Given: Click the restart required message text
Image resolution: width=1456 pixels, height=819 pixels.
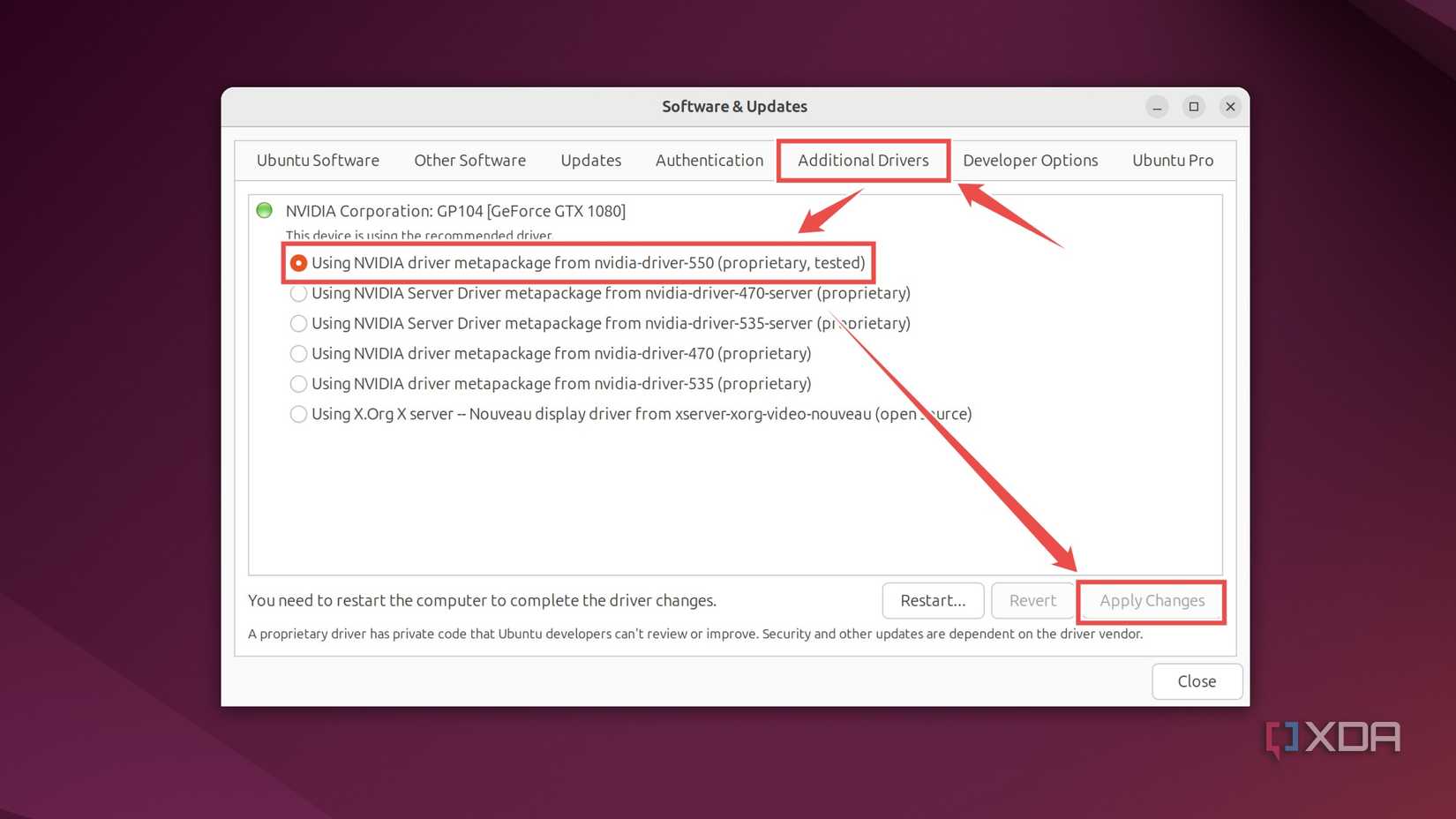Looking at the screenshot, I should pyautogui.click(x=482, y=601).
